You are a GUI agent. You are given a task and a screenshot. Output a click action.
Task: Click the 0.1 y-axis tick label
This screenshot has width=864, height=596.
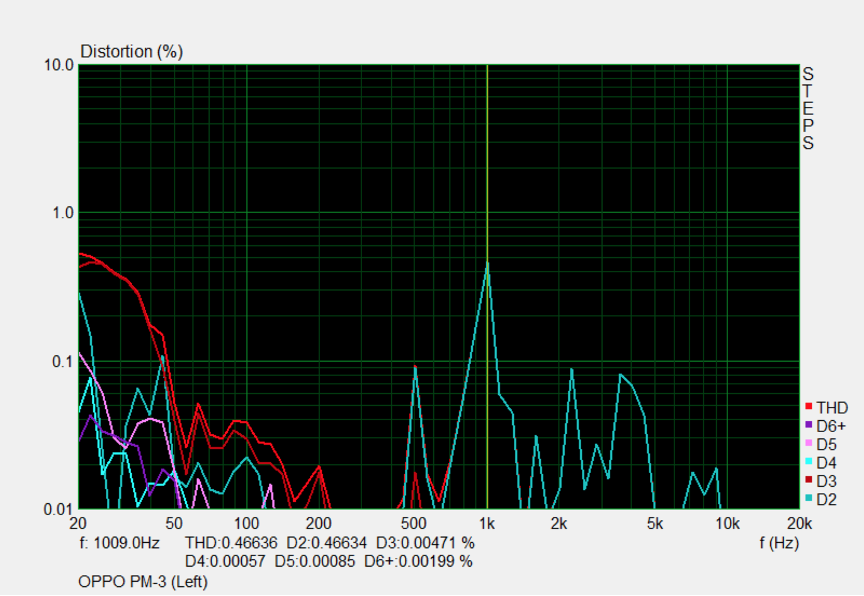coord(63,361)
